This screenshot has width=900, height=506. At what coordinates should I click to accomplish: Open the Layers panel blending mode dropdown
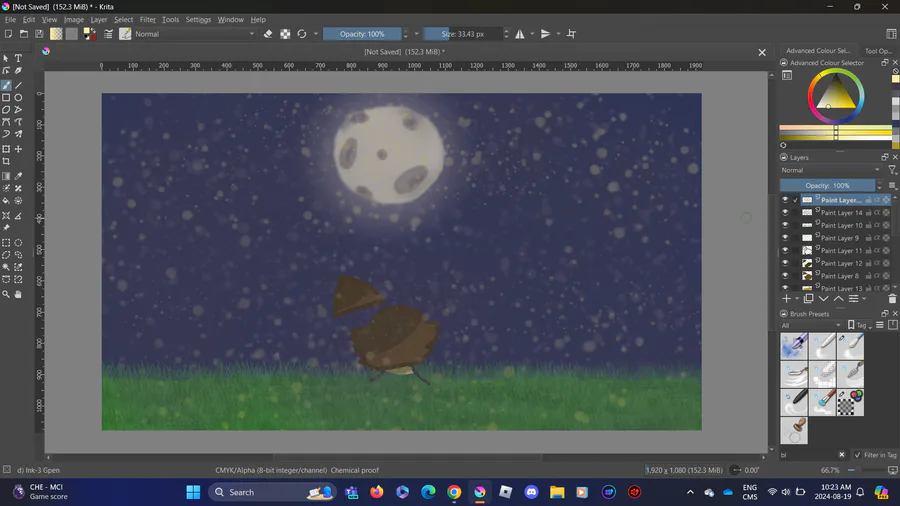pos(831,170)
